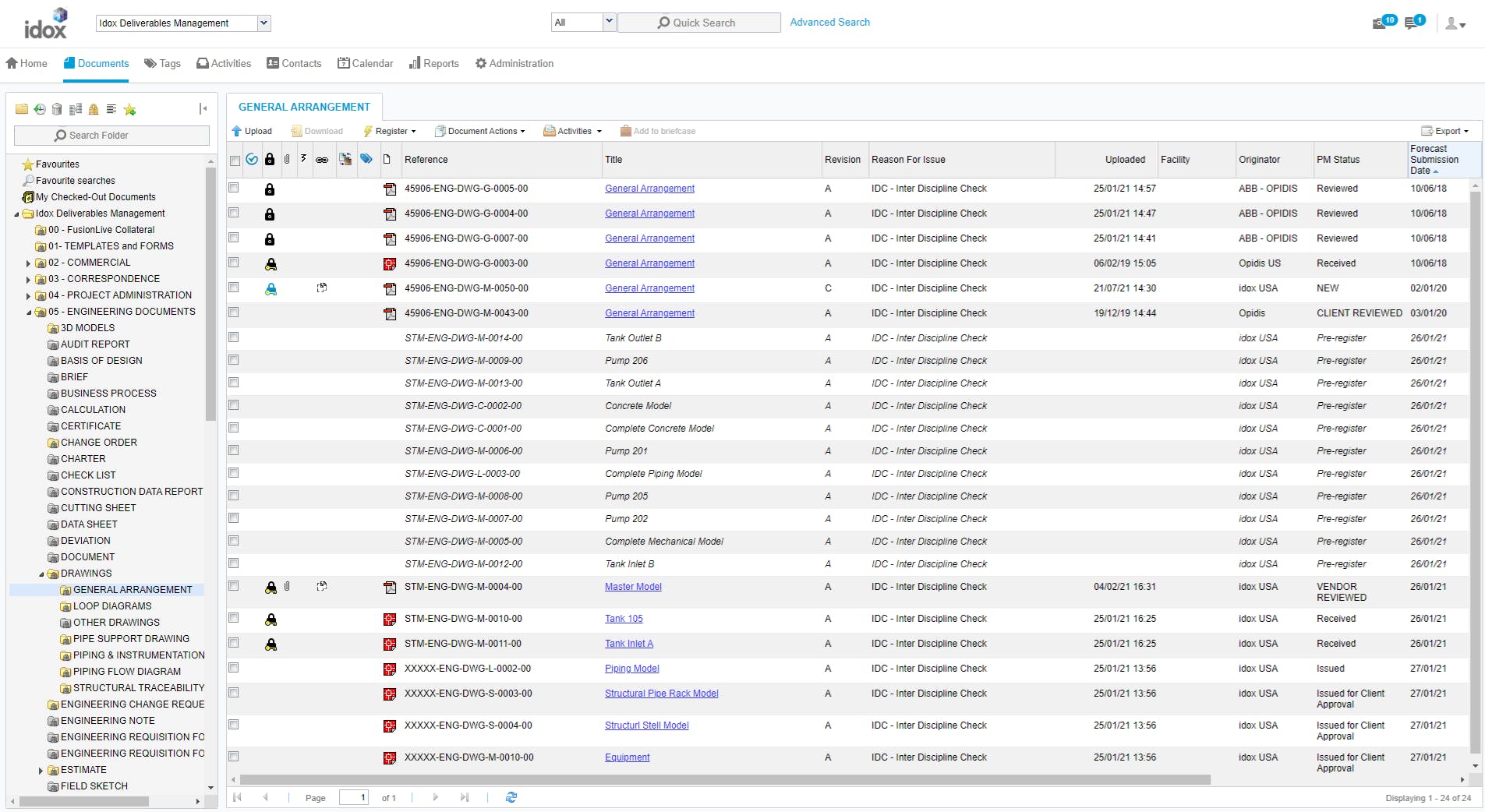Click the horizontal scrollbar below the table
This screenshot has width=1485, height=812.
(725, 779)
